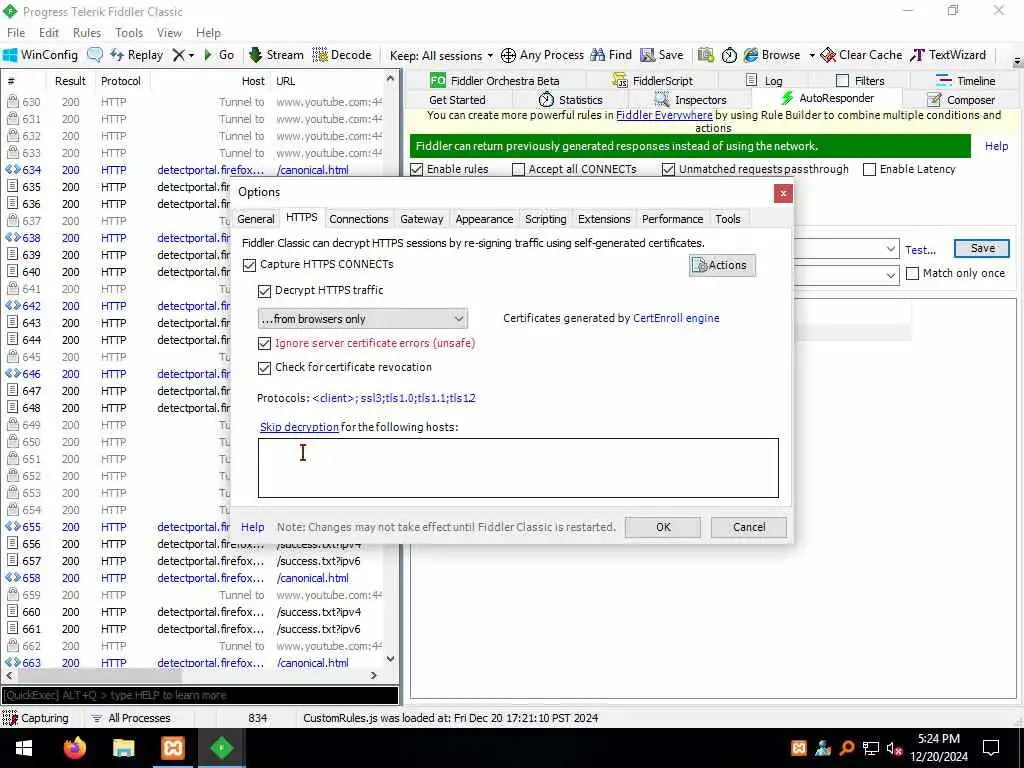Image resolution: width=1024 pixels, height=768 pixels.
Task: Click the Capturing status indicator
Action: pyautogui.click(x=36, y=718)
